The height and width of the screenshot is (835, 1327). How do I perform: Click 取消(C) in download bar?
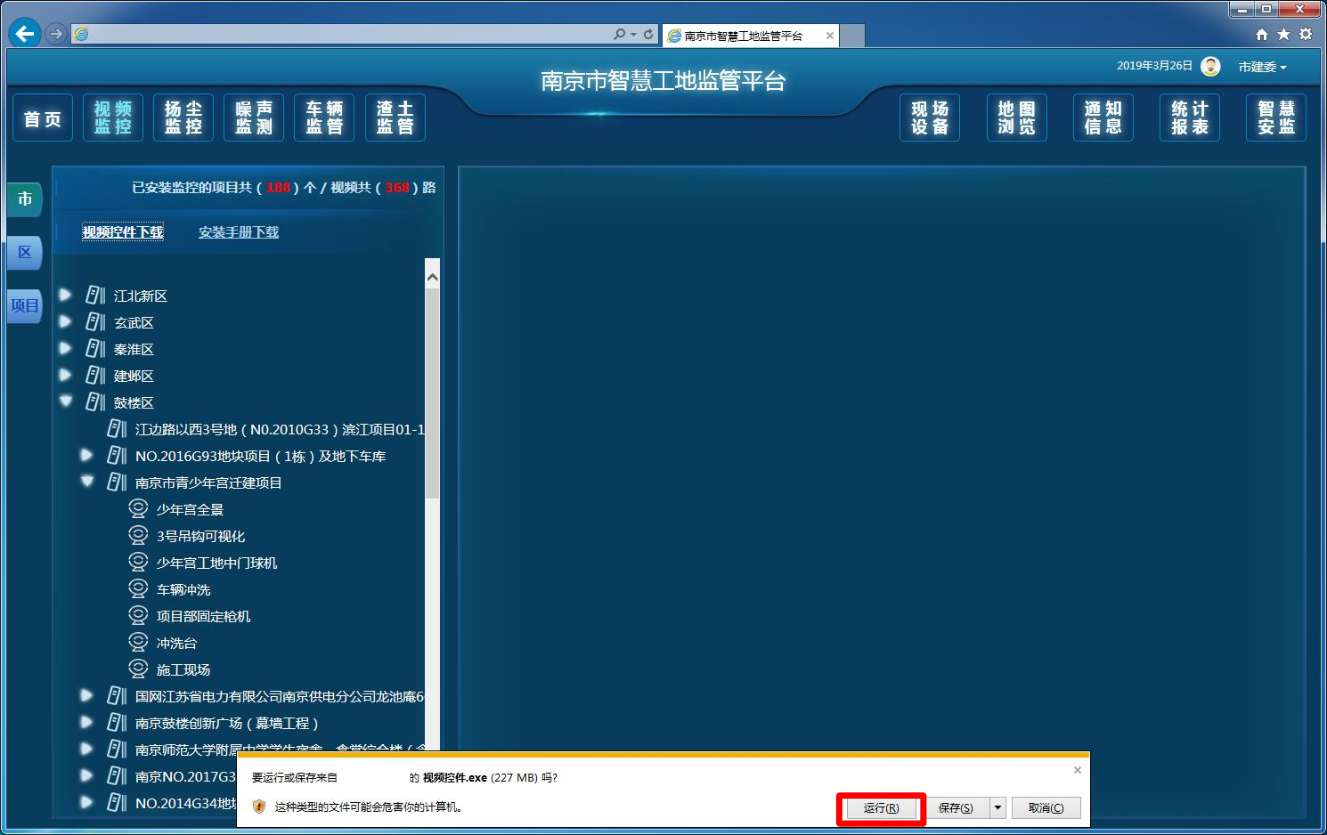pos(1046,808)
